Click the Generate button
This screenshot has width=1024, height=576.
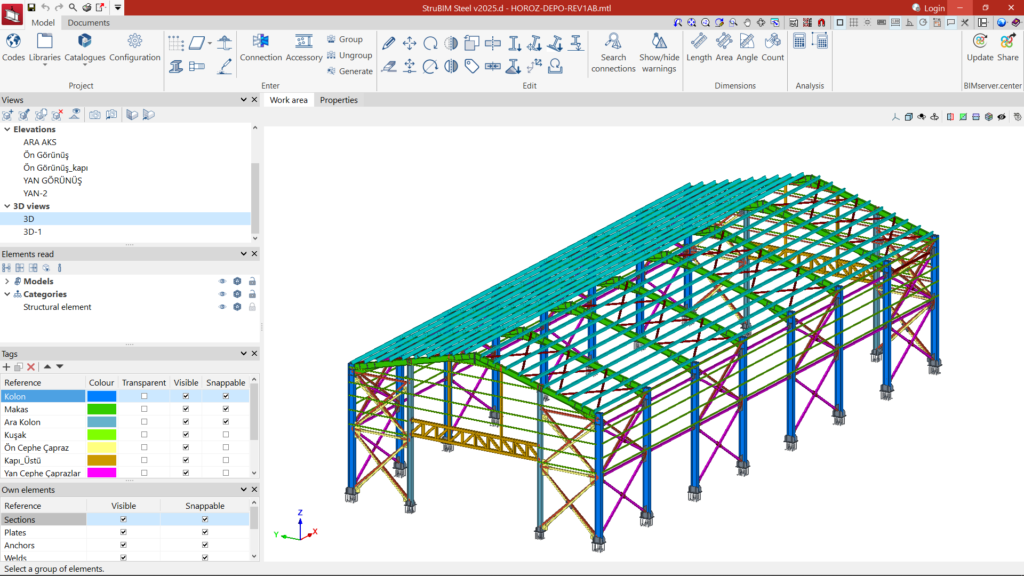coord(349,71)
